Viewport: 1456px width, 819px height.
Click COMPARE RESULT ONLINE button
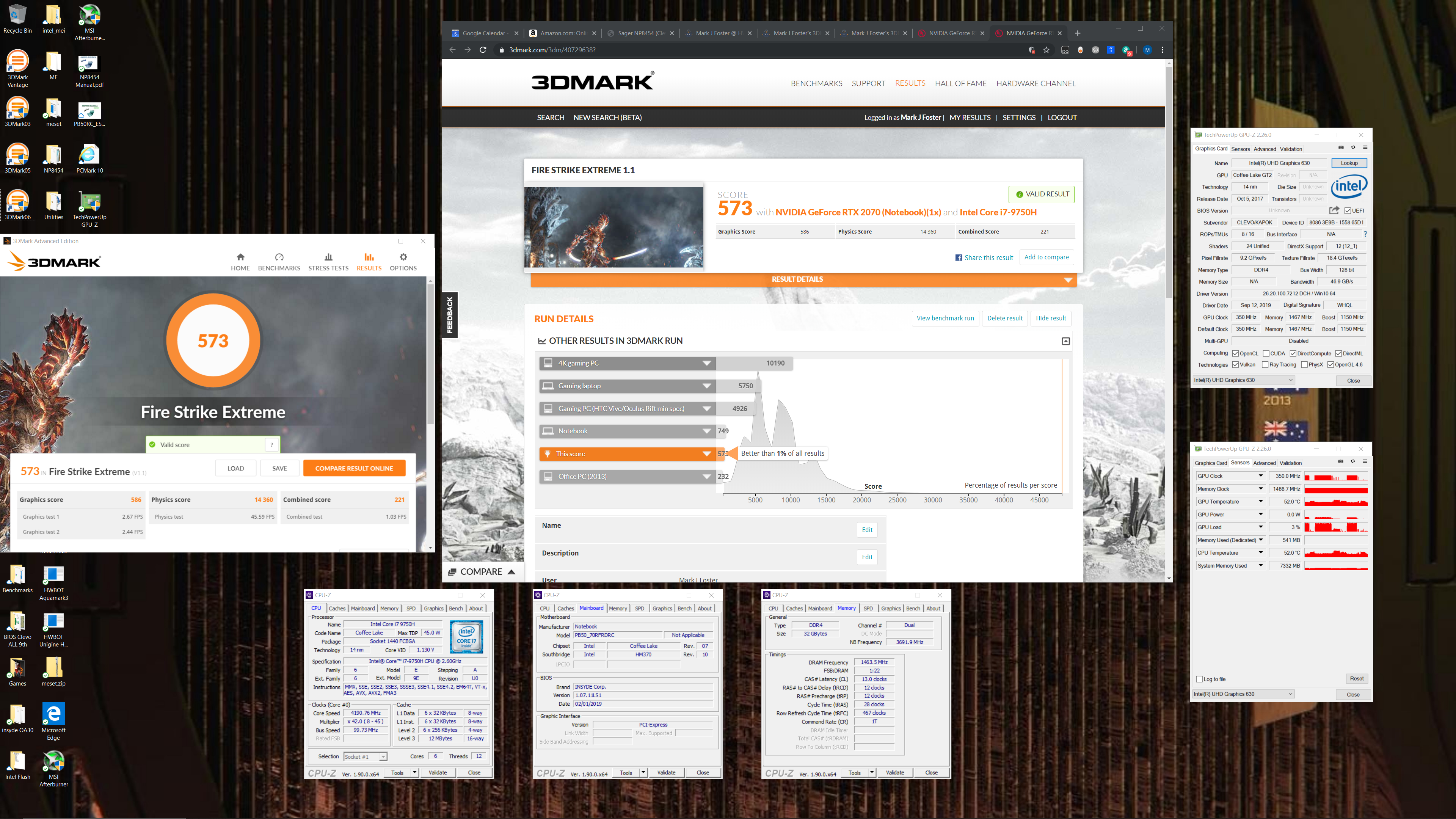coord(354,468)
